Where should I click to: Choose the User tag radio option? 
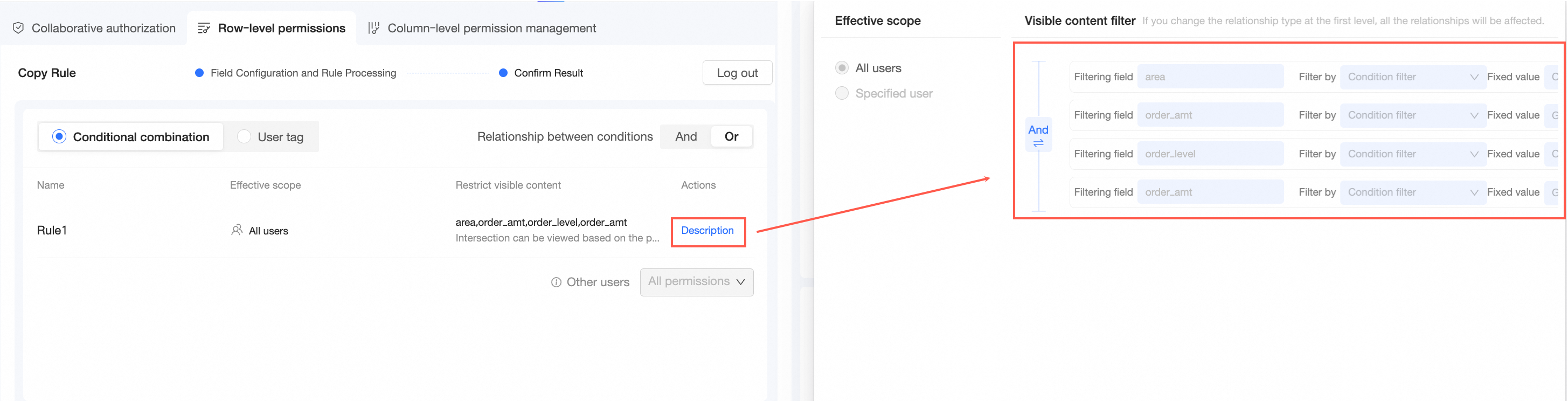[x=270, y=137]
